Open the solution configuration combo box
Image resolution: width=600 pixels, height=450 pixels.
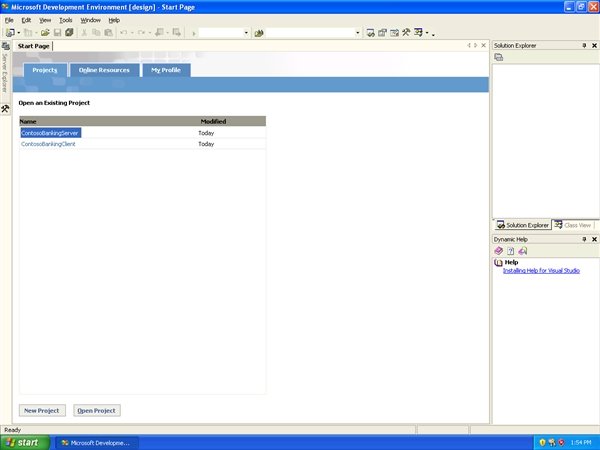tap(224, 33)
